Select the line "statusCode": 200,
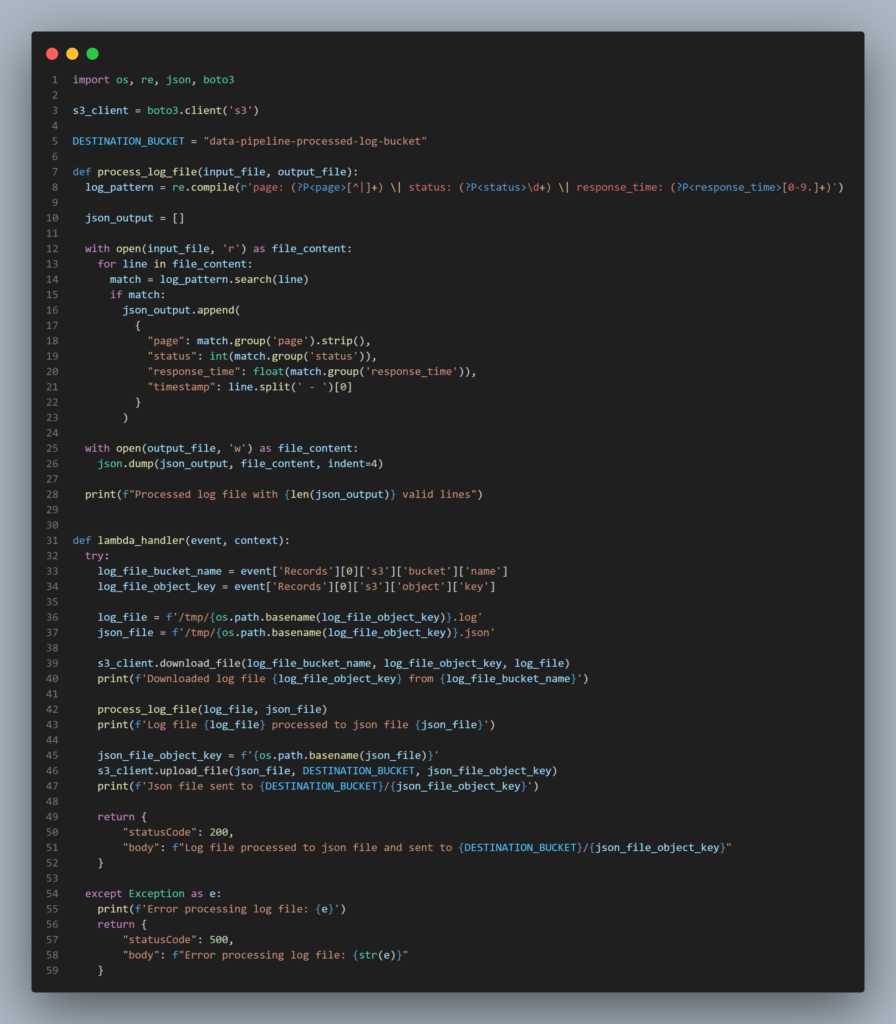 point(178,832)
